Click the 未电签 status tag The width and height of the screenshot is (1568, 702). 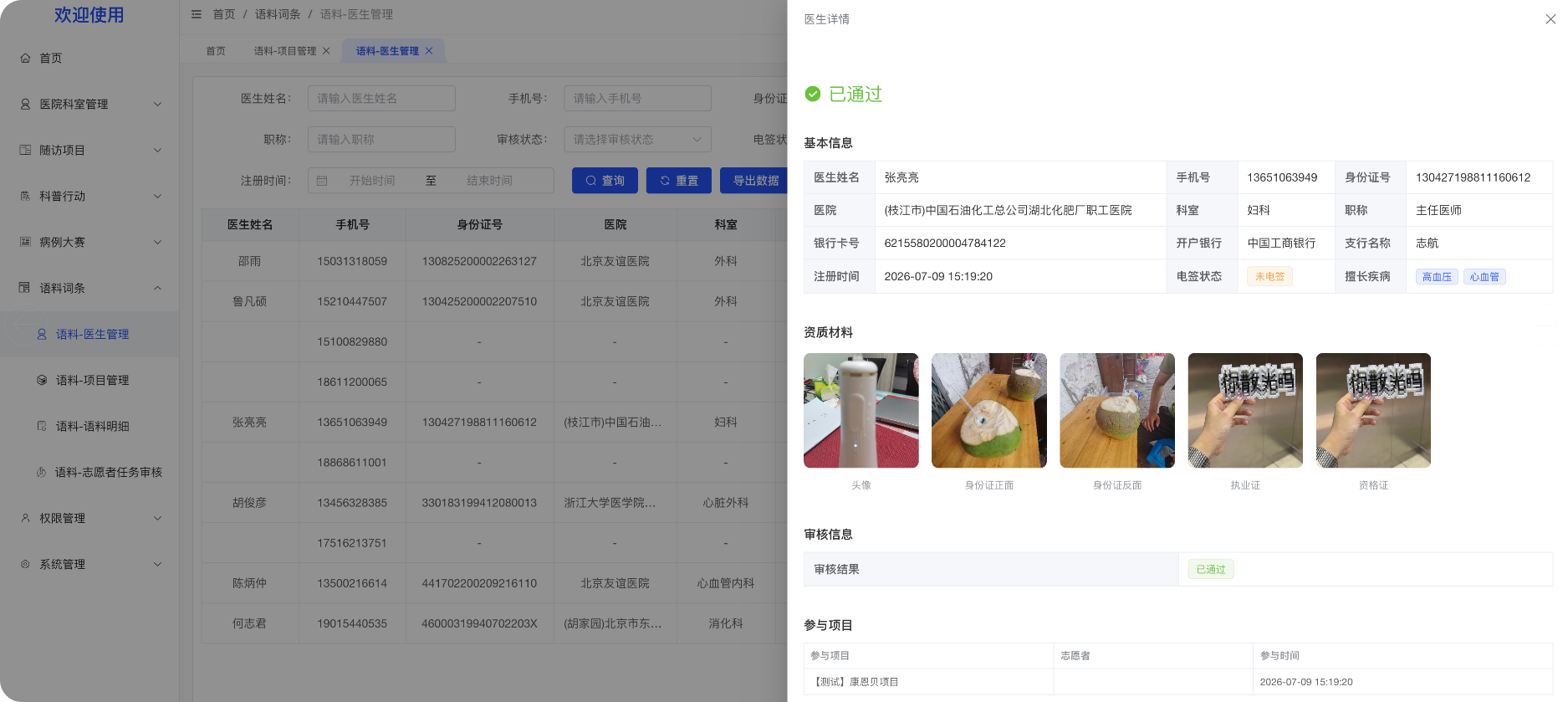[x=1269, y=276]
